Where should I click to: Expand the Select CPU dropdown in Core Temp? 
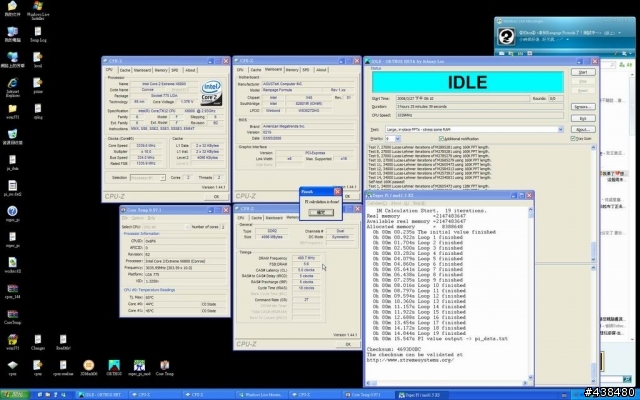[x=187, y=227]
